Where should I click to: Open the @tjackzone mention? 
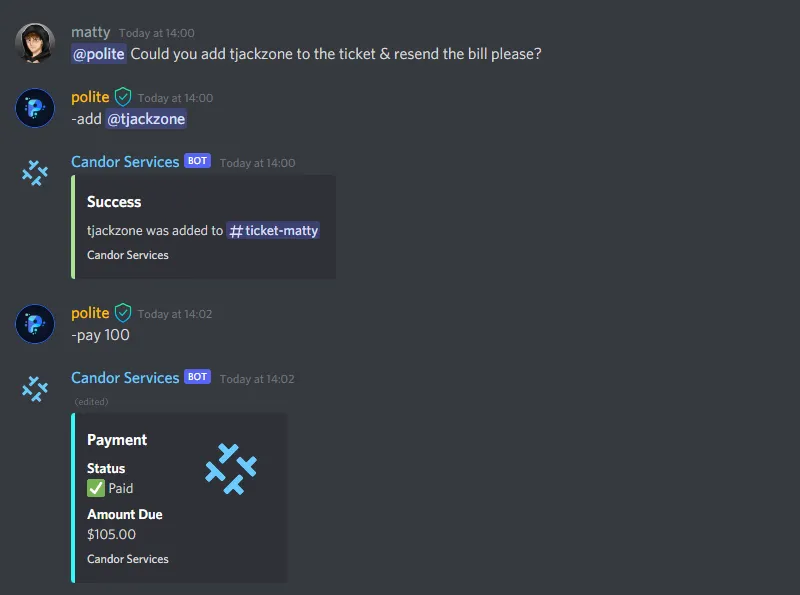click(146, 119)
